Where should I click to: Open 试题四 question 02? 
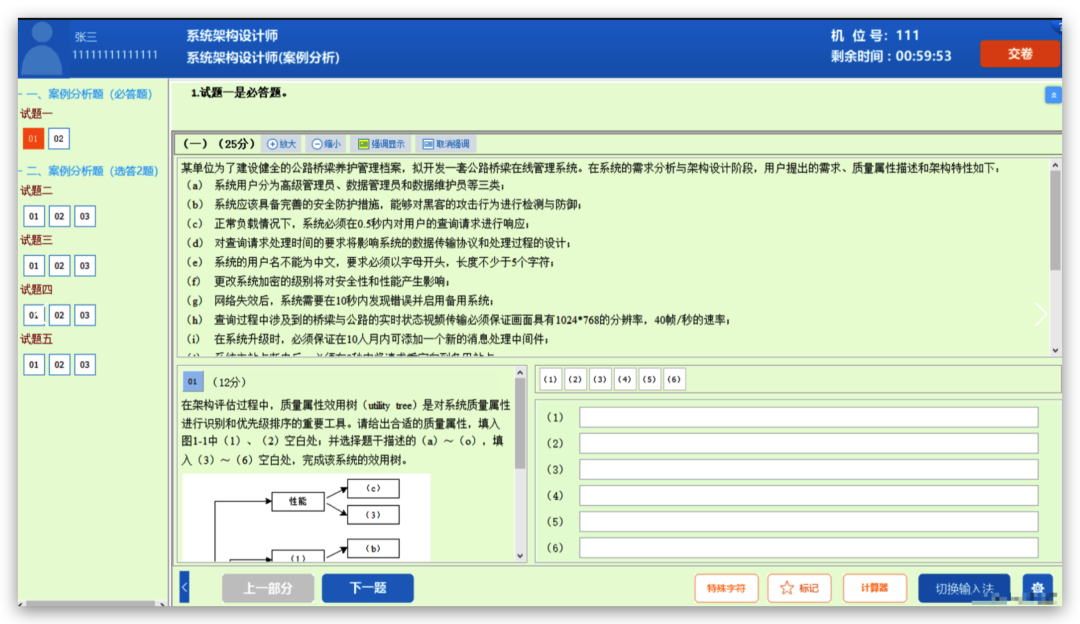coord(59,315)
